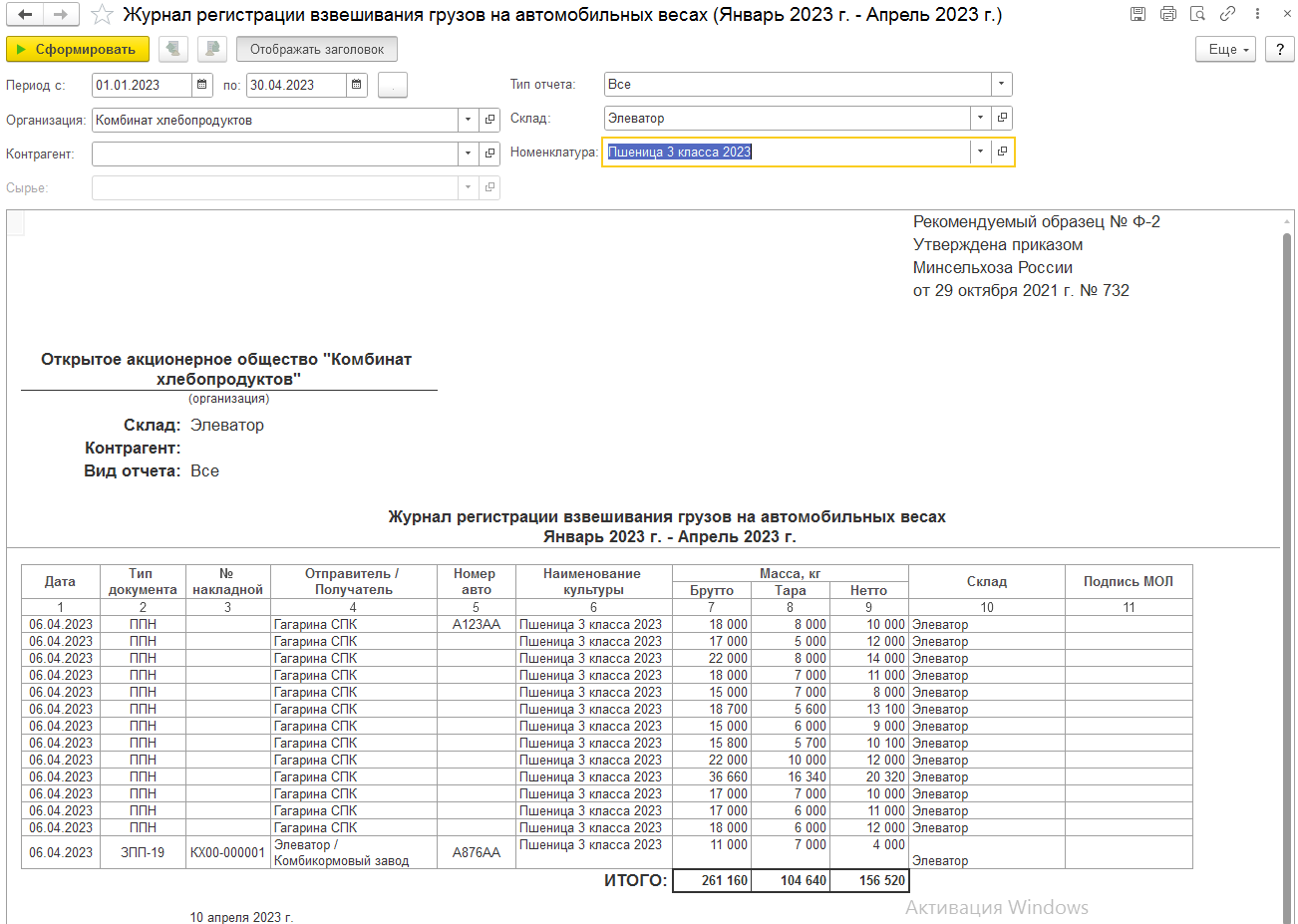The image size is (1298, 924).
Task: Open help with the question mark button
Action: (1279, 49)
